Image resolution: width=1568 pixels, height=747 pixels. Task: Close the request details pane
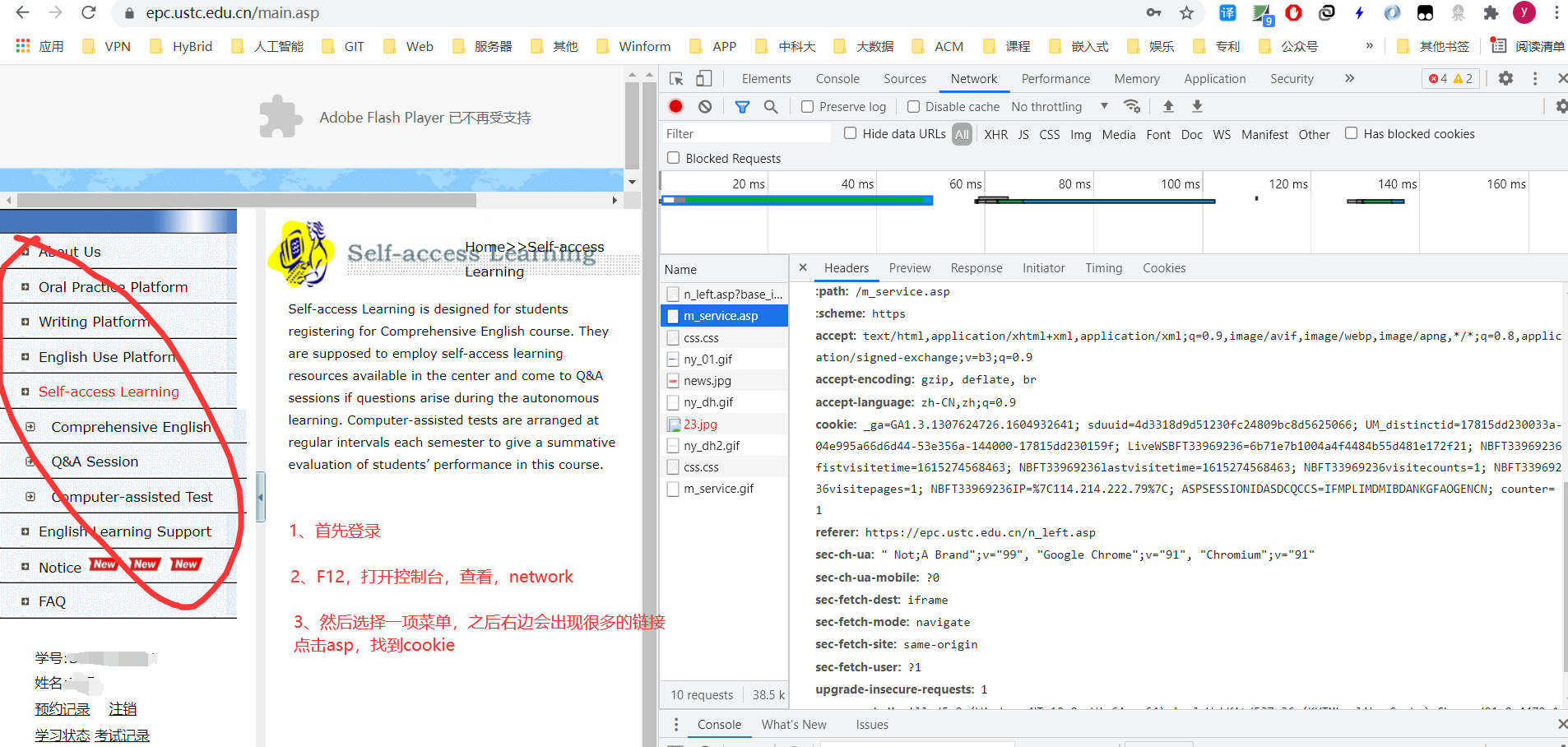pos(803,267)
